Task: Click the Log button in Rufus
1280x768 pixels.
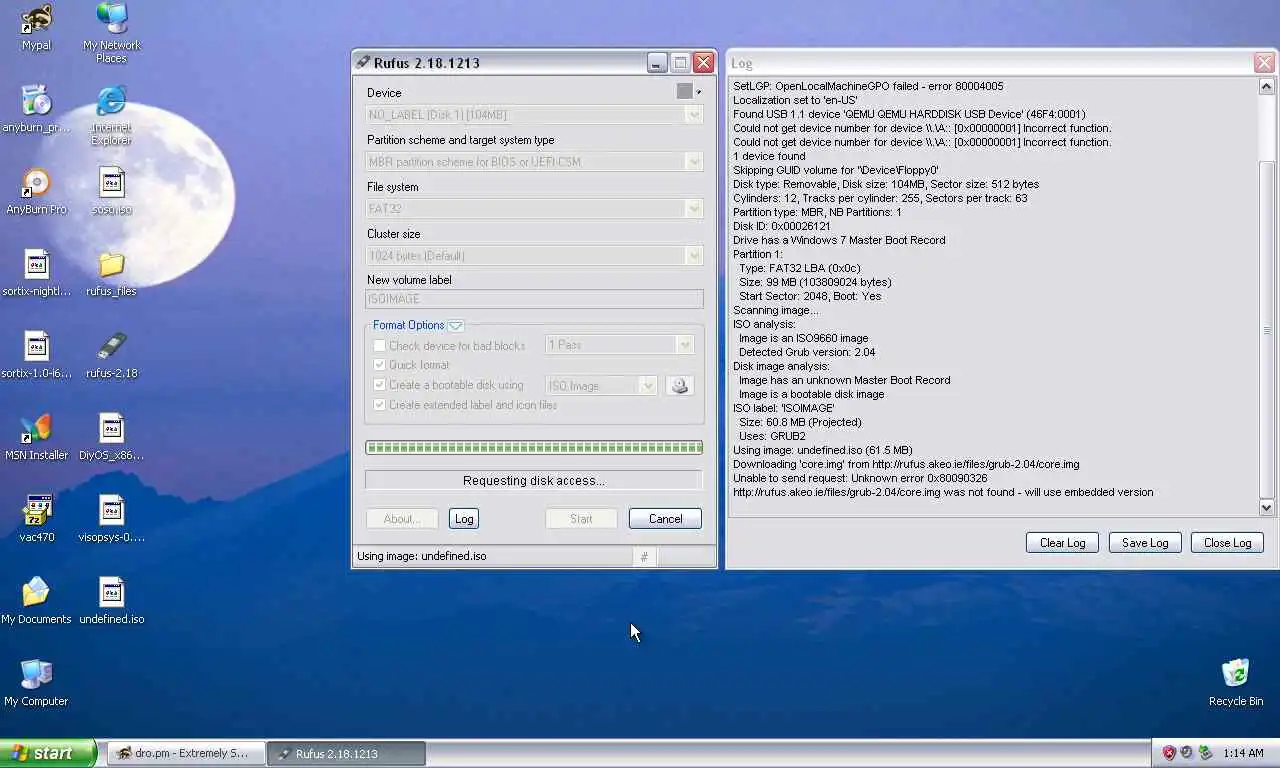Action: (x=464, y=519)
